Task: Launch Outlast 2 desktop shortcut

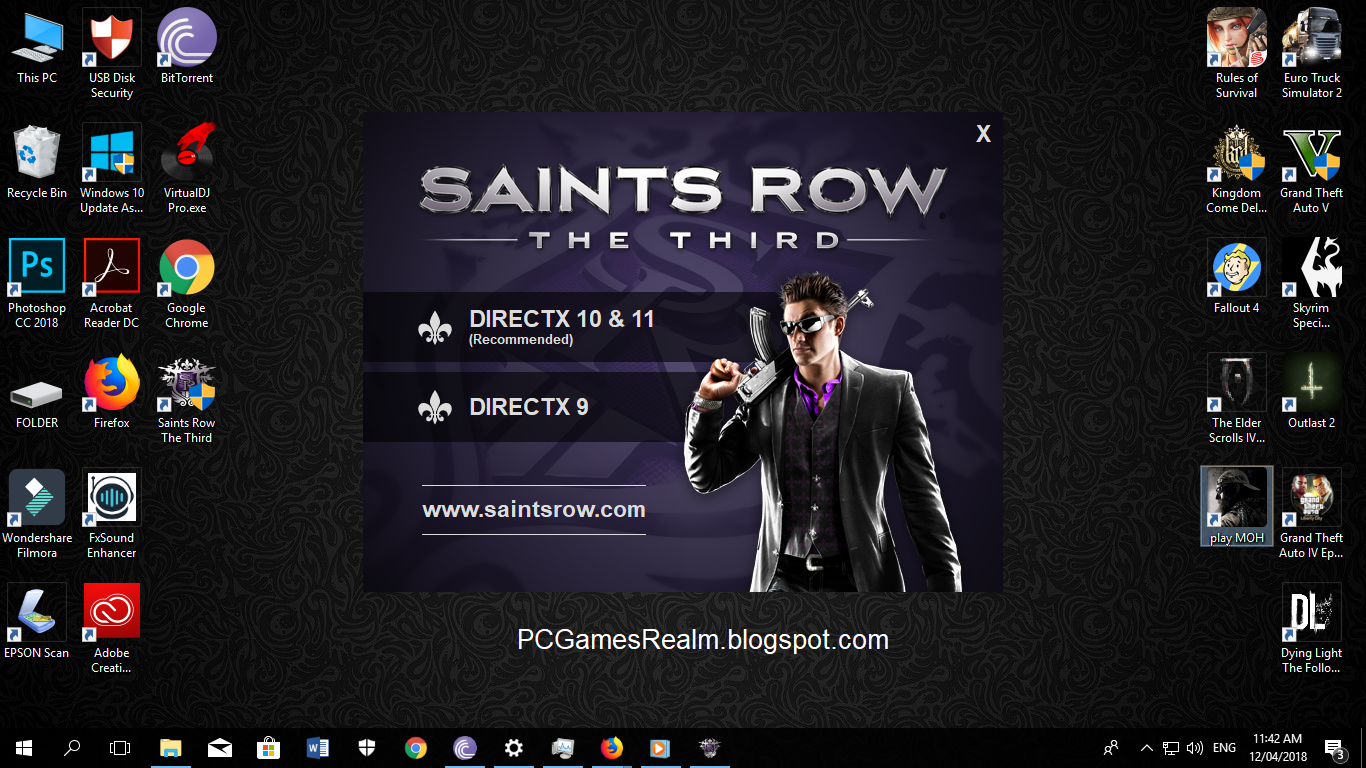Action: coord(1312,392)
